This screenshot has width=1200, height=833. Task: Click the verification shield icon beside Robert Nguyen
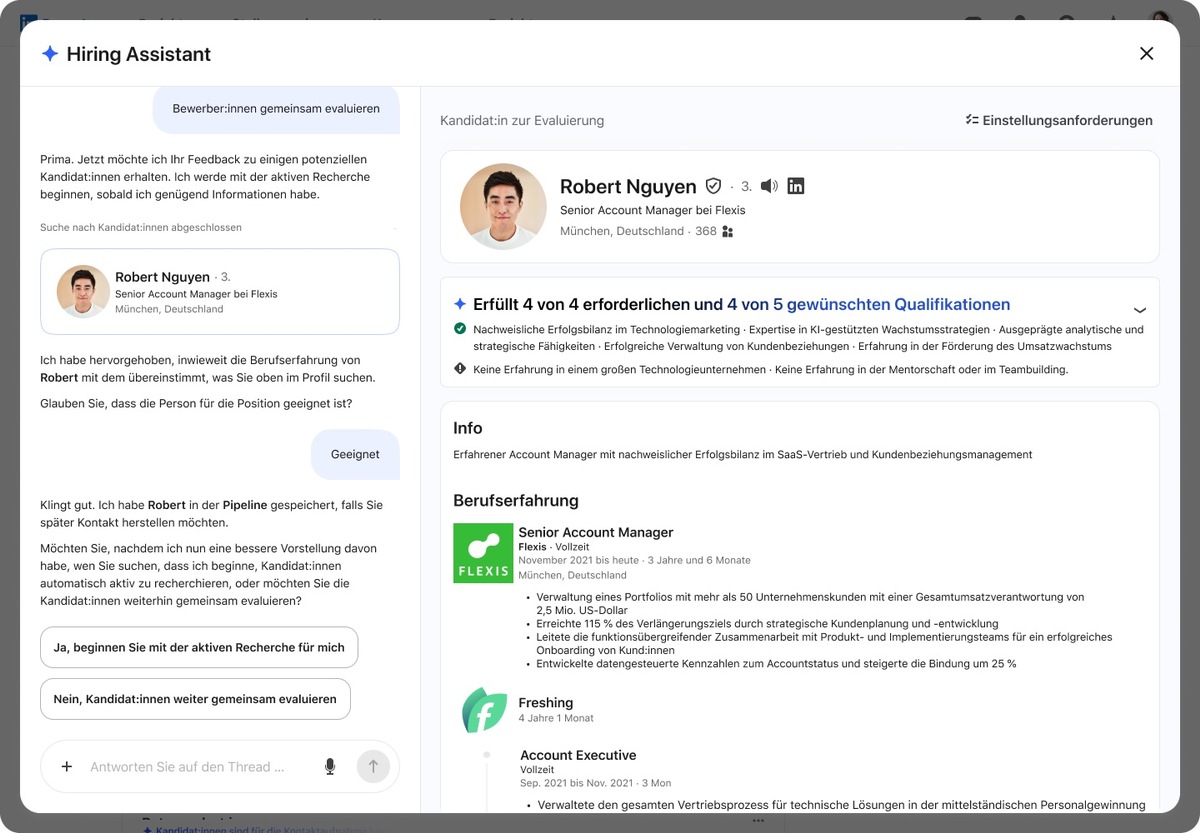click(713, 186)
